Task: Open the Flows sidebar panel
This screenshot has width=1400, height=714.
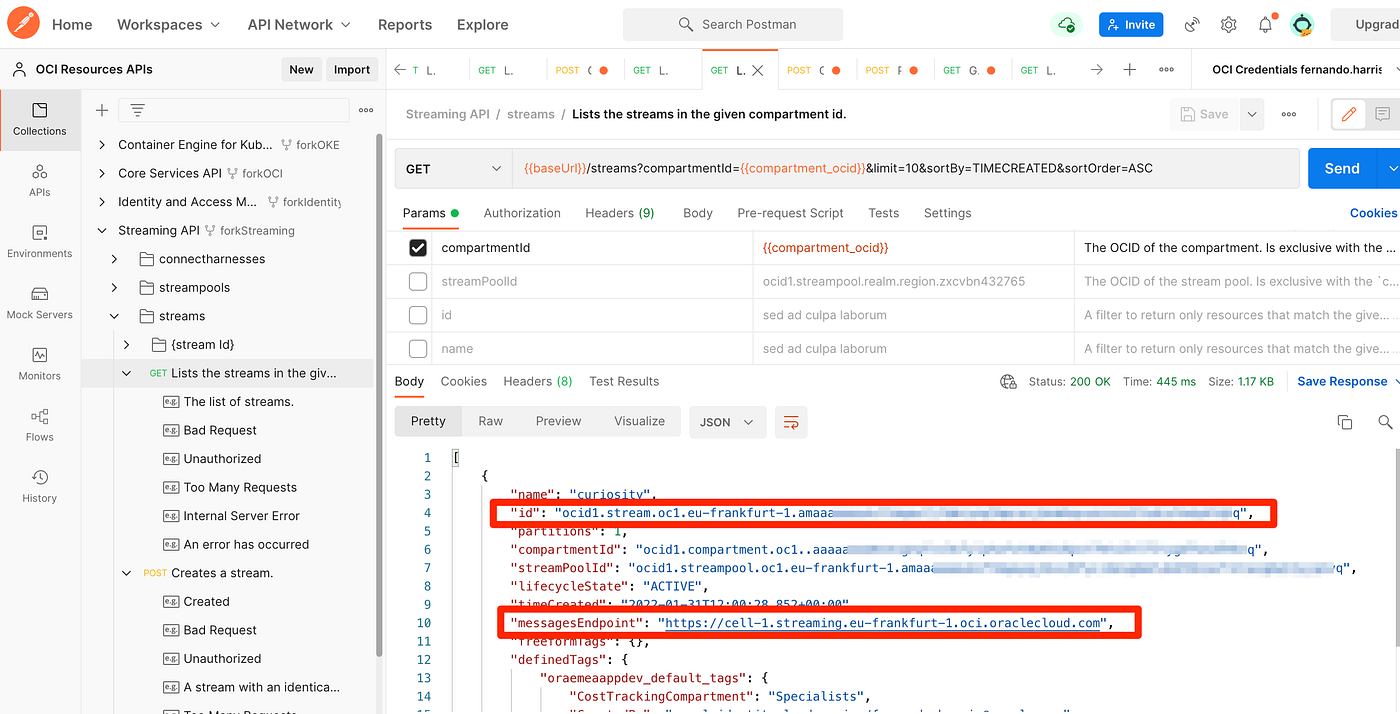Action: click(x=40, y=424)
